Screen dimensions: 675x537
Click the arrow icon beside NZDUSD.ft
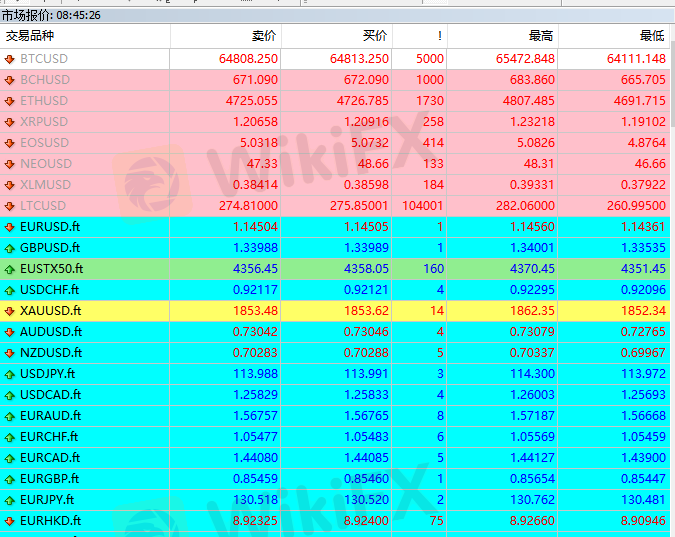[x=10, y=353]
